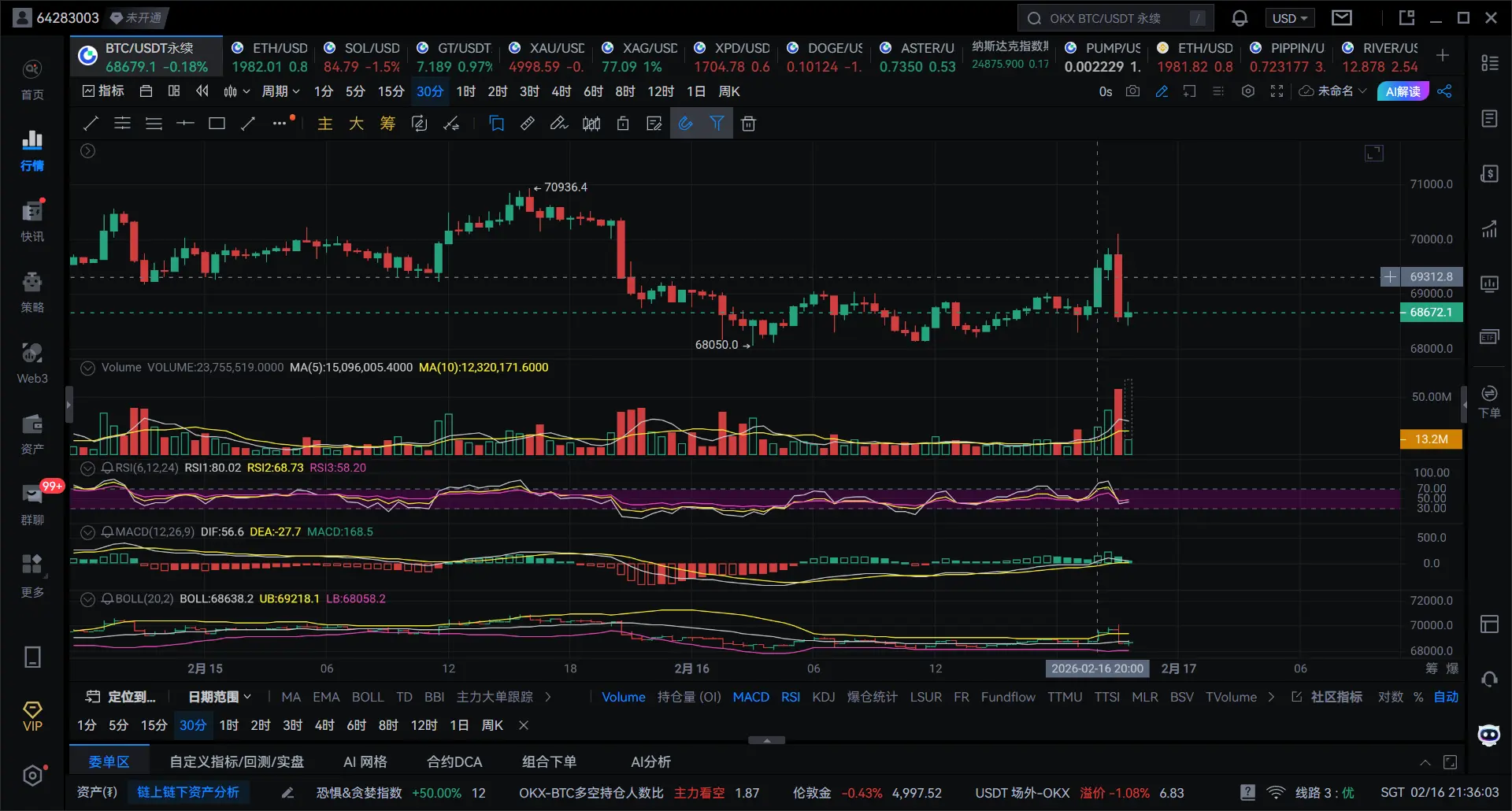Open the 下单 order panel icon

(1489, 401)
